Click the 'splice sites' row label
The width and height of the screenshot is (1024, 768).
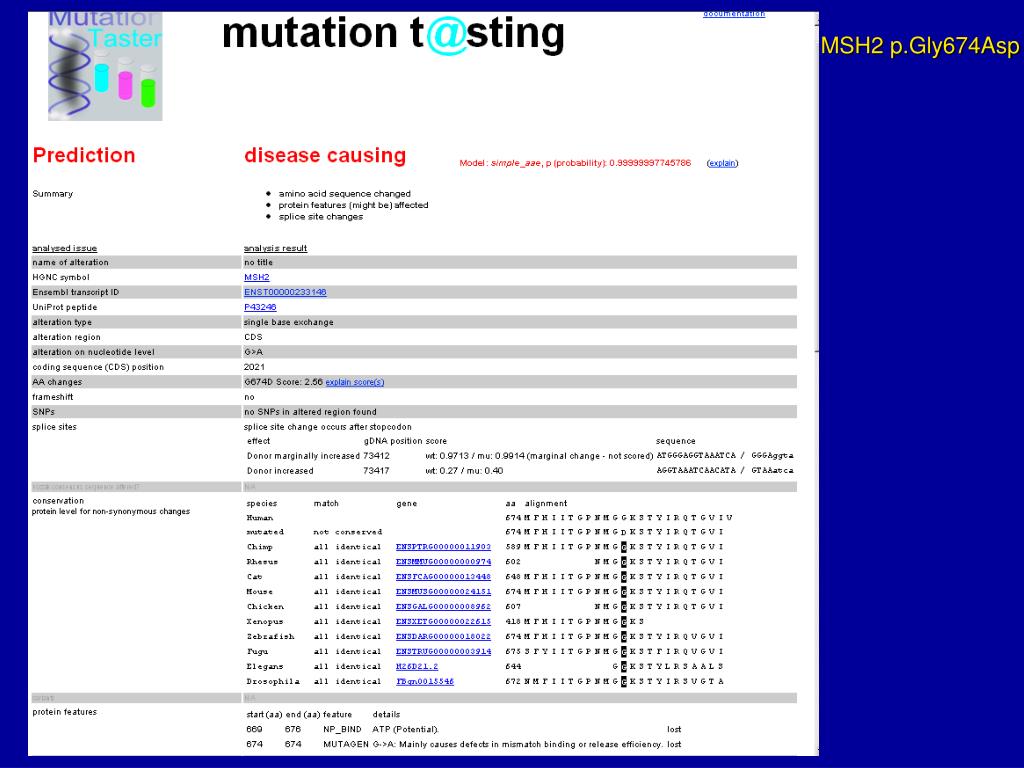tap(54, 428)
